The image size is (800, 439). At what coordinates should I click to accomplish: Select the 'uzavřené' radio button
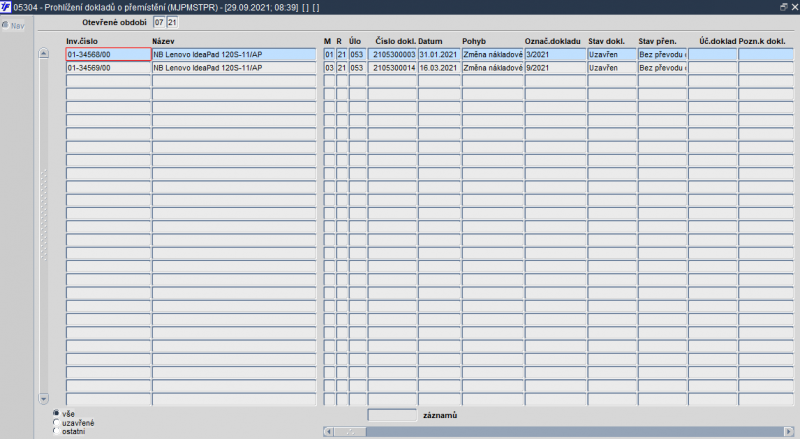pyautogui.click(x=56, y=422)
